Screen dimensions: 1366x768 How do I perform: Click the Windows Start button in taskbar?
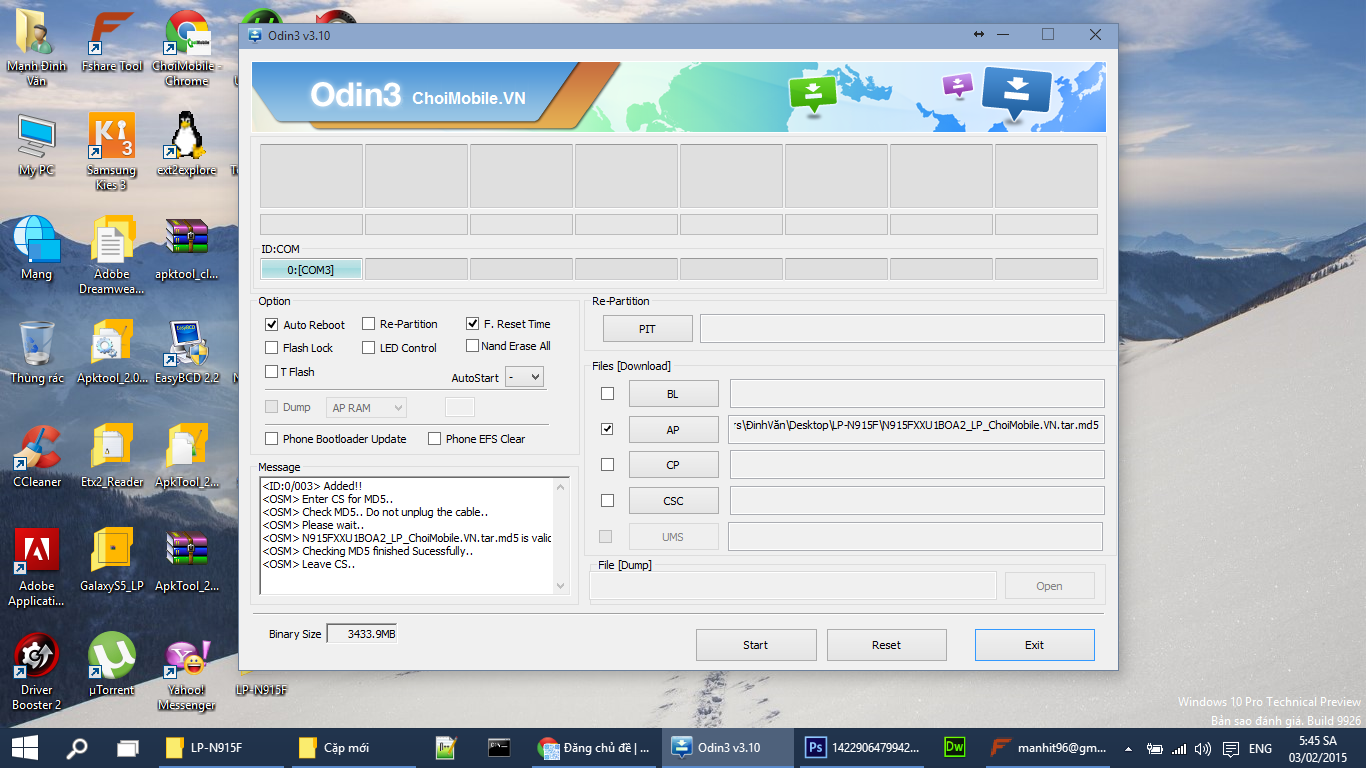(x=24, y=747)
